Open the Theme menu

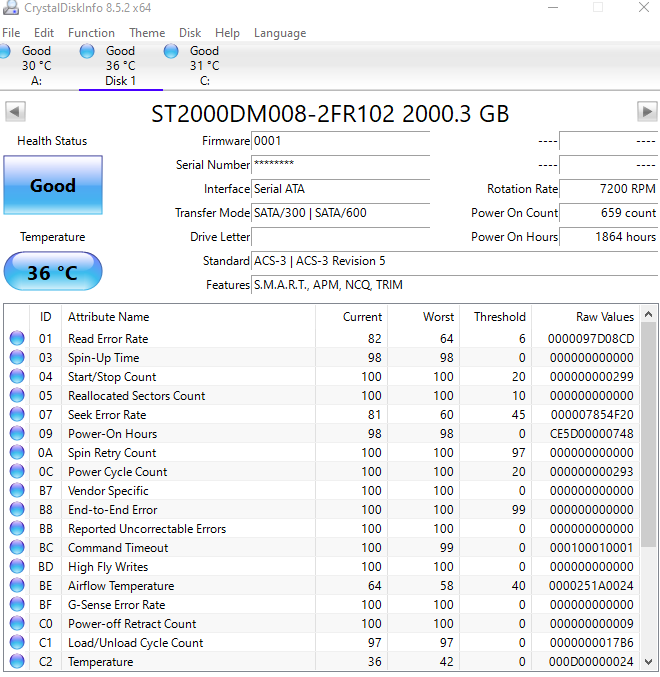coord(147,33)
